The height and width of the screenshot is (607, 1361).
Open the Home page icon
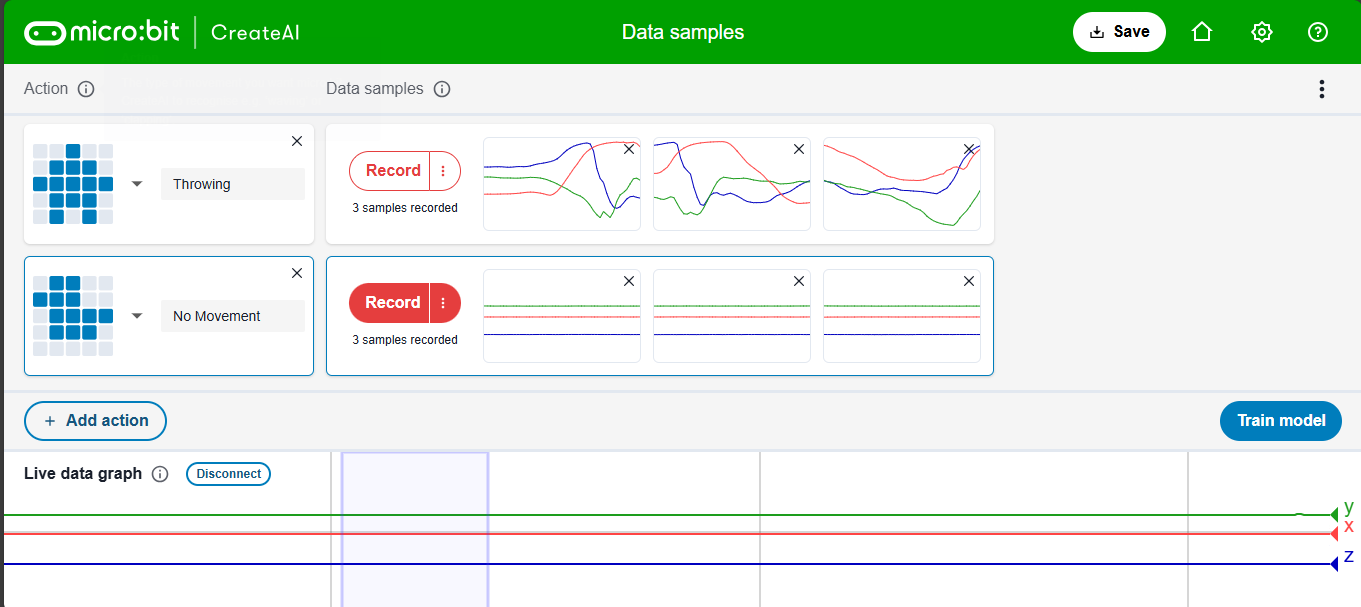tap(1202, 32)
